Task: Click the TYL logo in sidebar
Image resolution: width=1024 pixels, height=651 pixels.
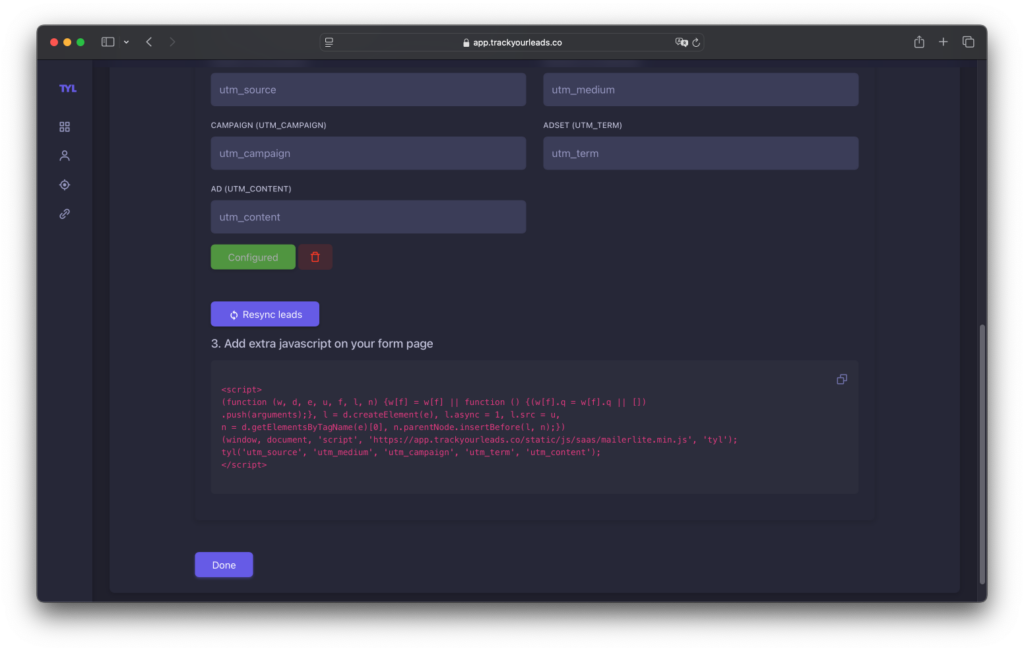Action: point(68,88)
